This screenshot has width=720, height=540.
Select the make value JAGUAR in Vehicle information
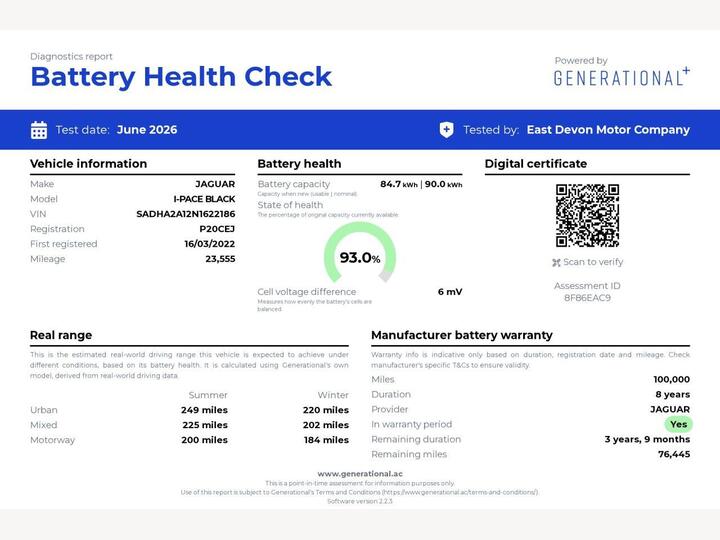[x=215, y=184]
